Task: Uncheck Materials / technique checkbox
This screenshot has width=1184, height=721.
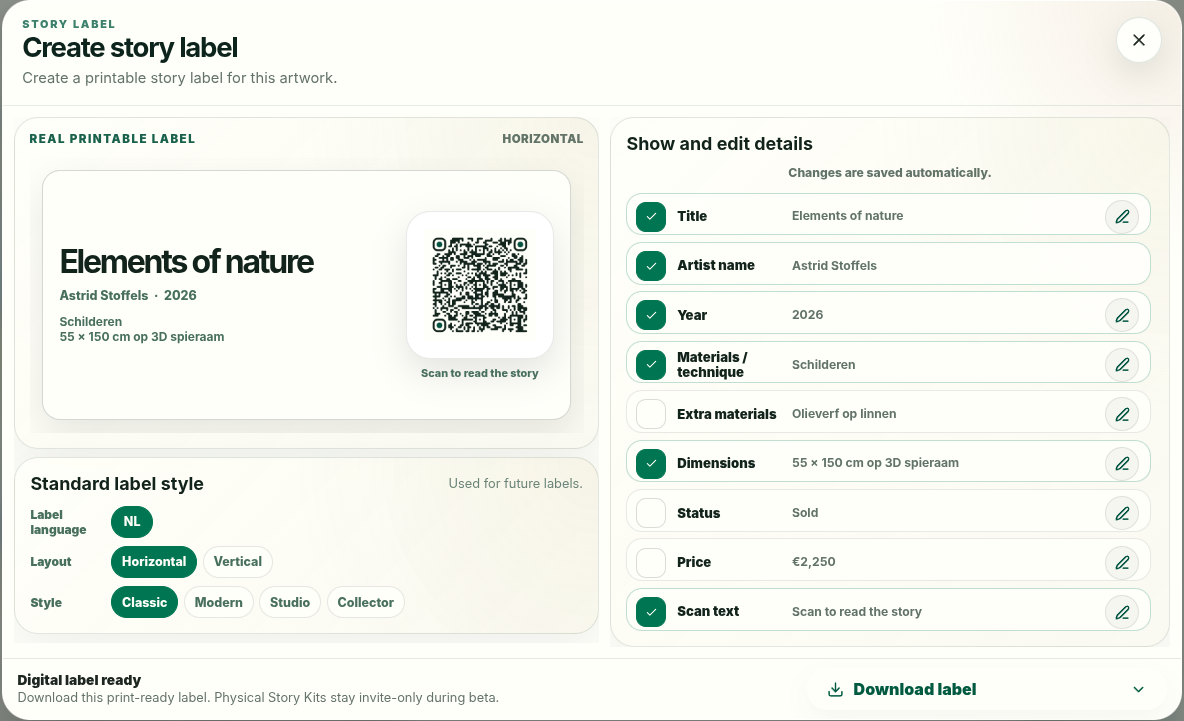Action: [x=651, y=365]
